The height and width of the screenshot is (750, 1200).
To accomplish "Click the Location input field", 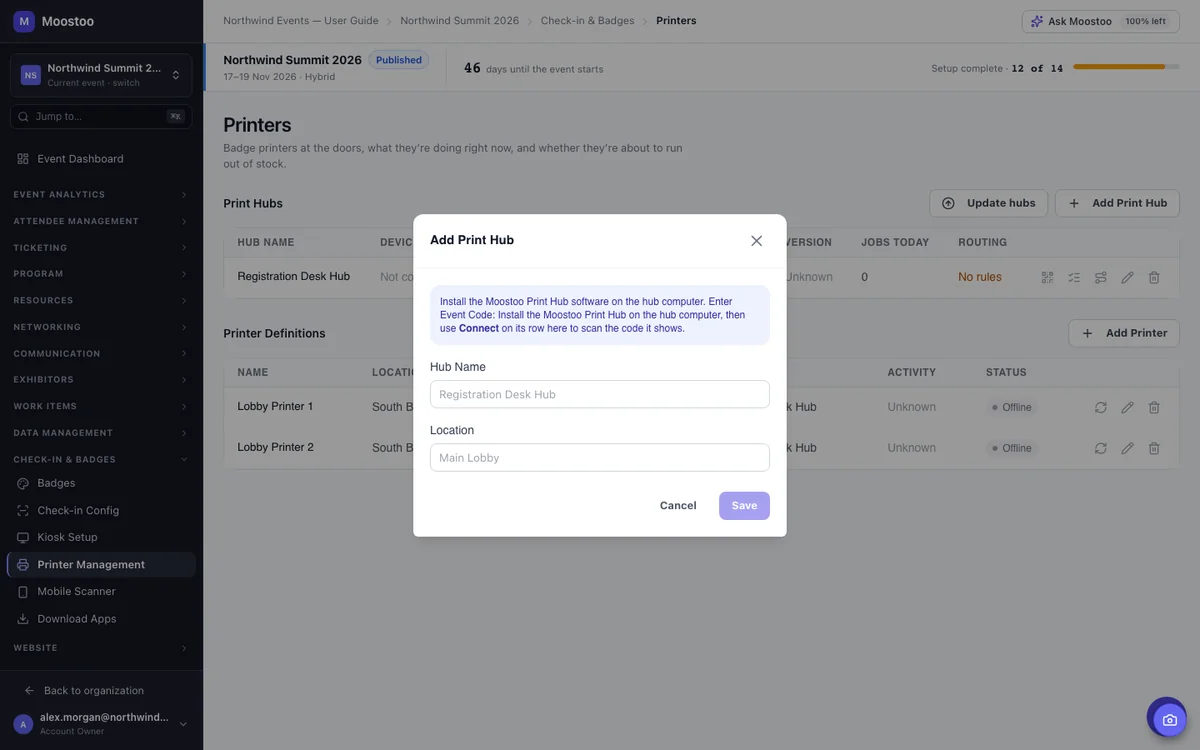I will click(x=600, y=457).
